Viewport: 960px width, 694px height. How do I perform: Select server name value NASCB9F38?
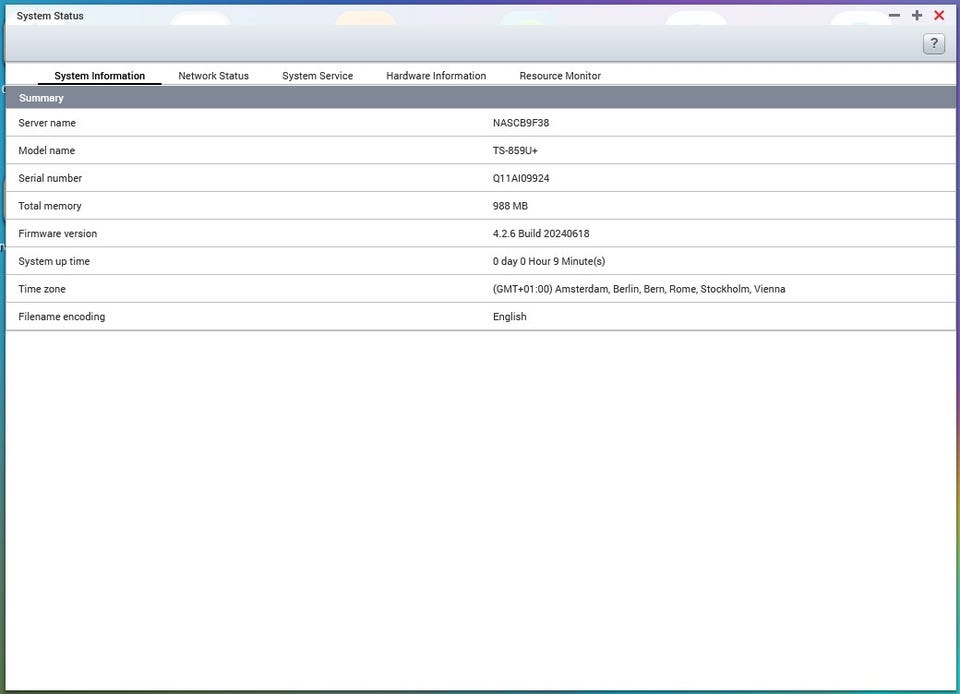(521, 123)
